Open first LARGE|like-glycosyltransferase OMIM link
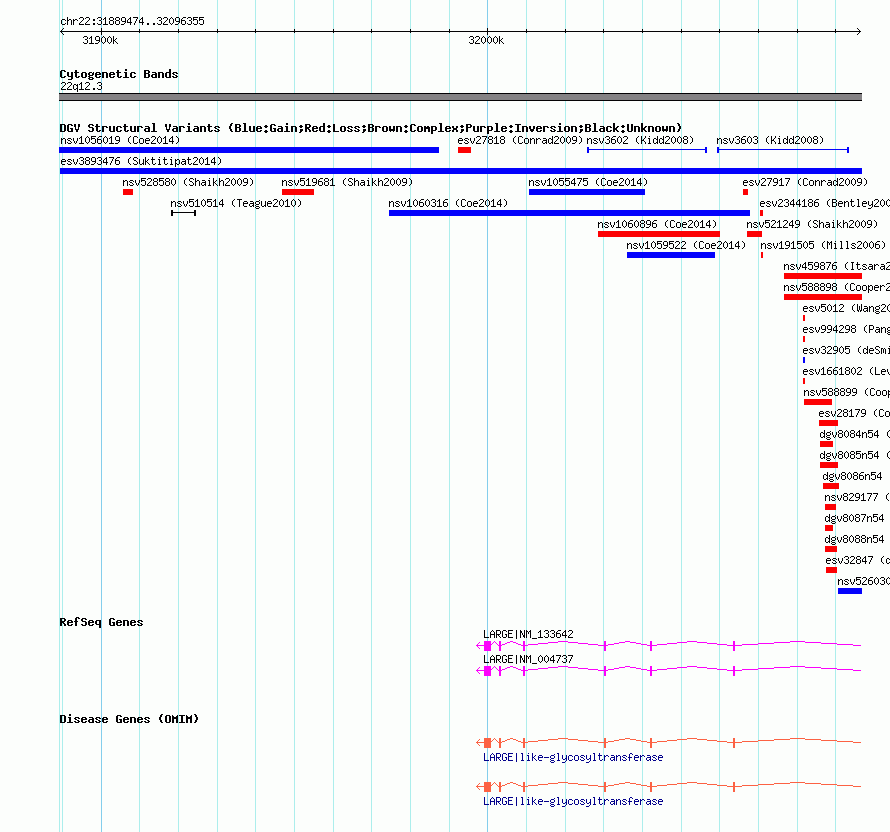This screenshot has width=890, height=832. coord(573,758)
